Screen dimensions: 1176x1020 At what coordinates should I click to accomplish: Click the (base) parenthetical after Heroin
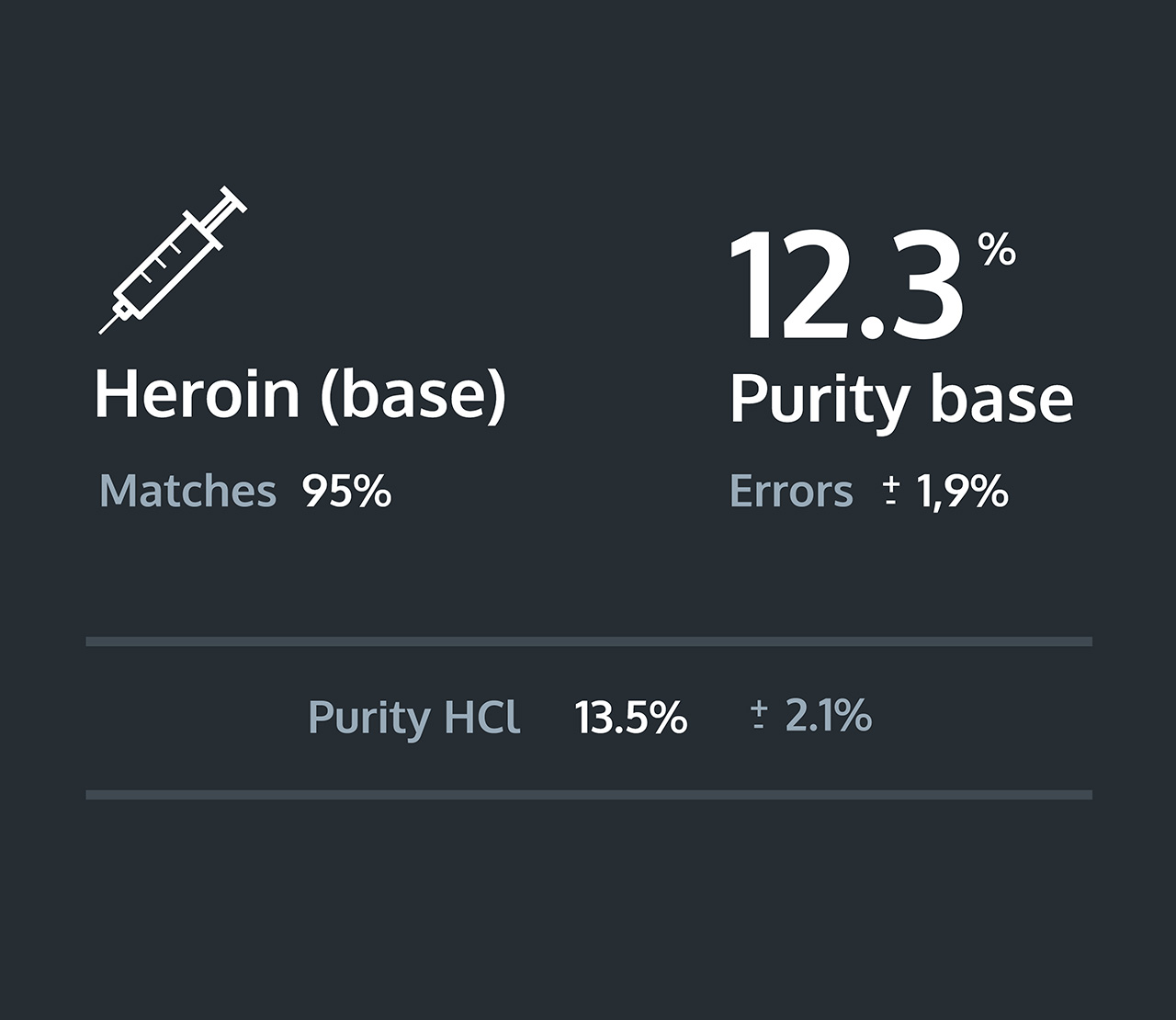(413, 395)
